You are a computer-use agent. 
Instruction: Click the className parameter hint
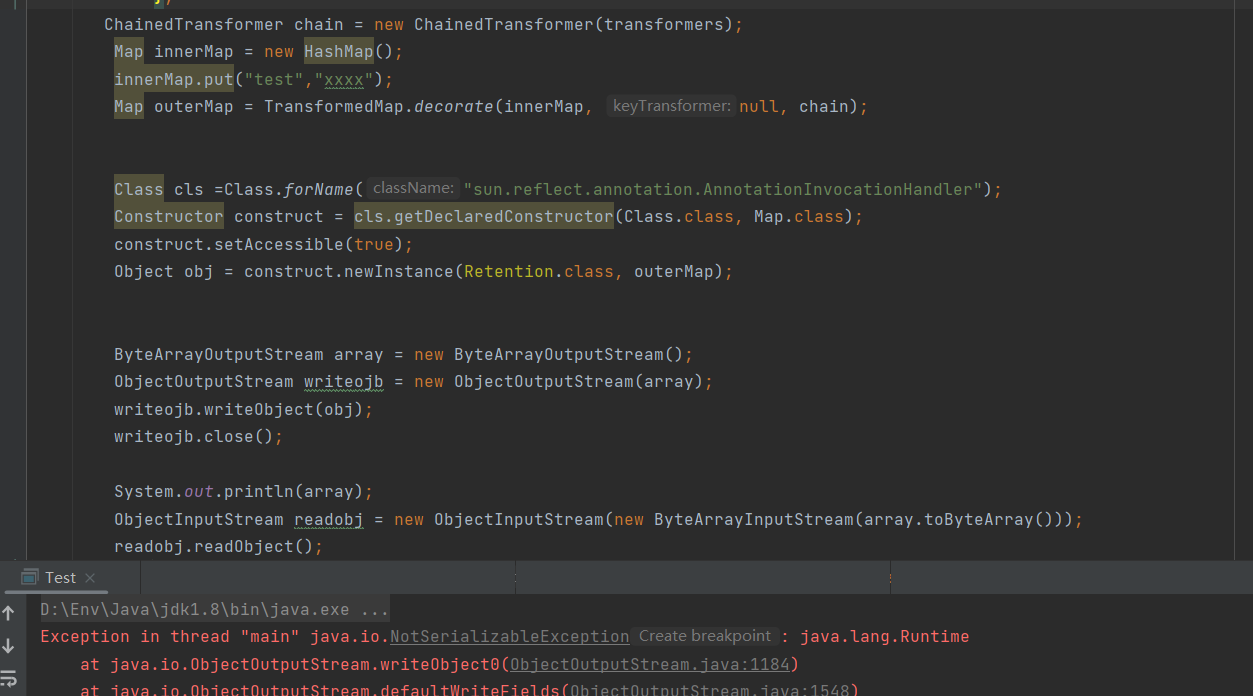(413, 188)
